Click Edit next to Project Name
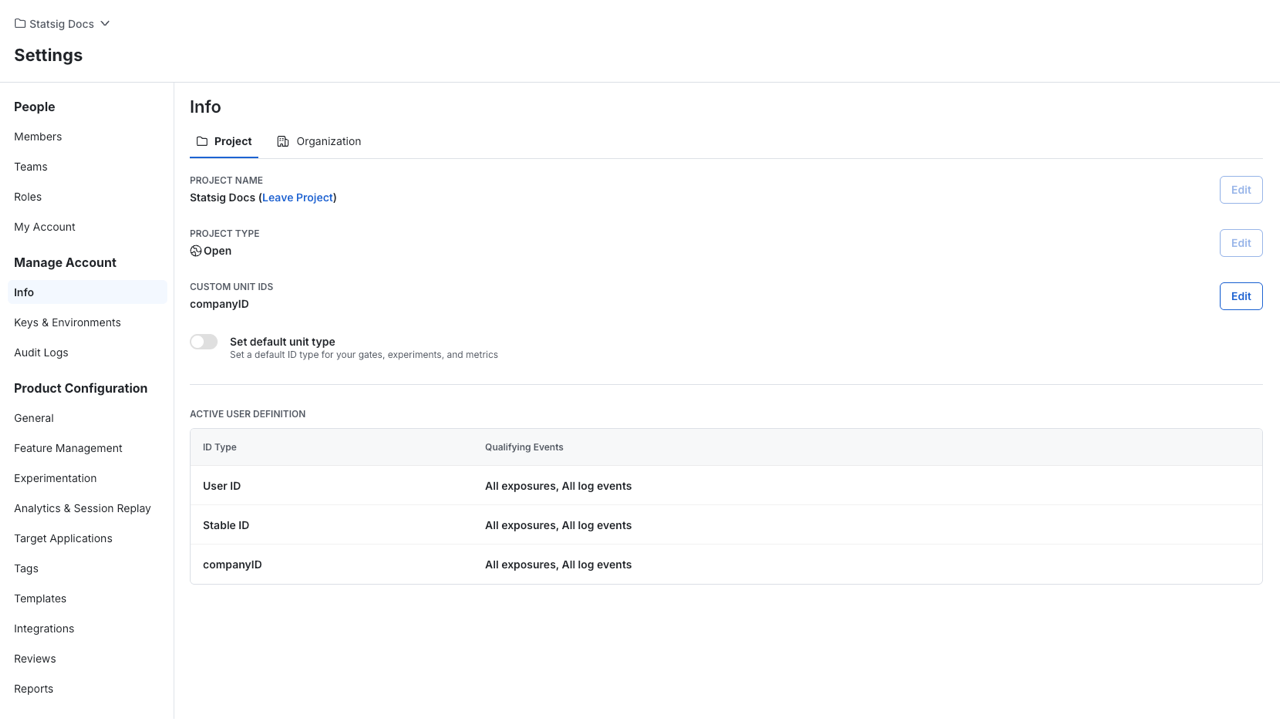This screenshot has height=722, width=1280. tap(1240, 189)
